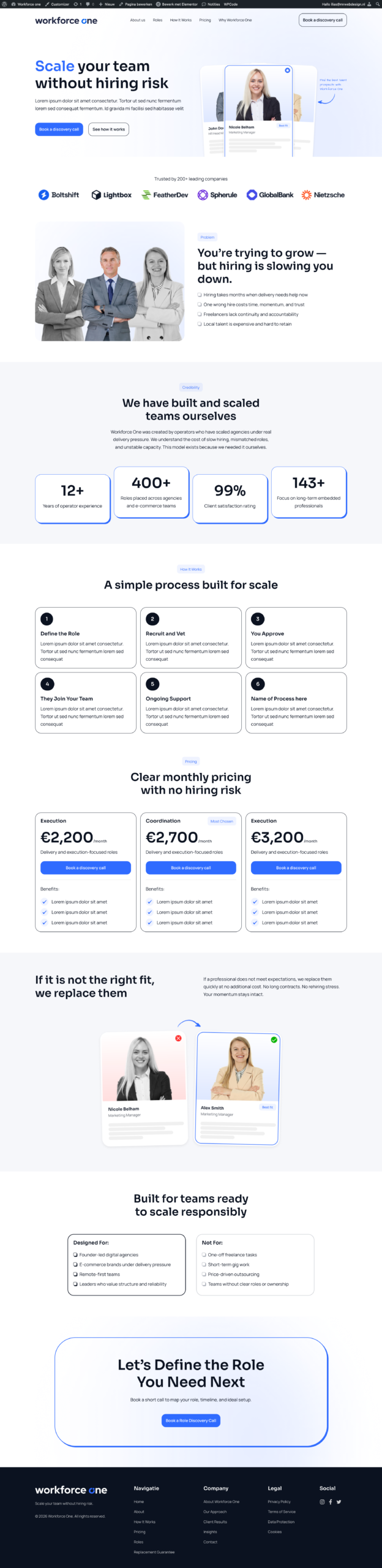Click the Nicole Belham profile photo in hero
Viewport: 382px width, 1568px height.
(x=258, y=95)
